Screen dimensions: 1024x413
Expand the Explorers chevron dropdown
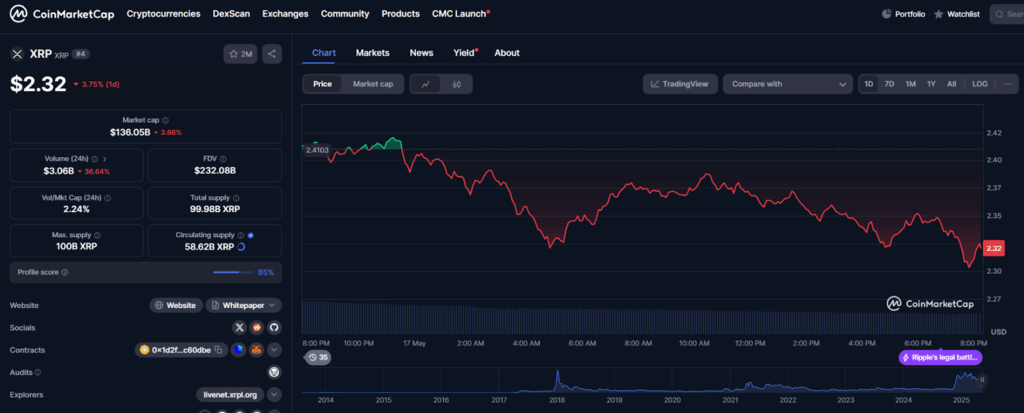tap(274, 395)
